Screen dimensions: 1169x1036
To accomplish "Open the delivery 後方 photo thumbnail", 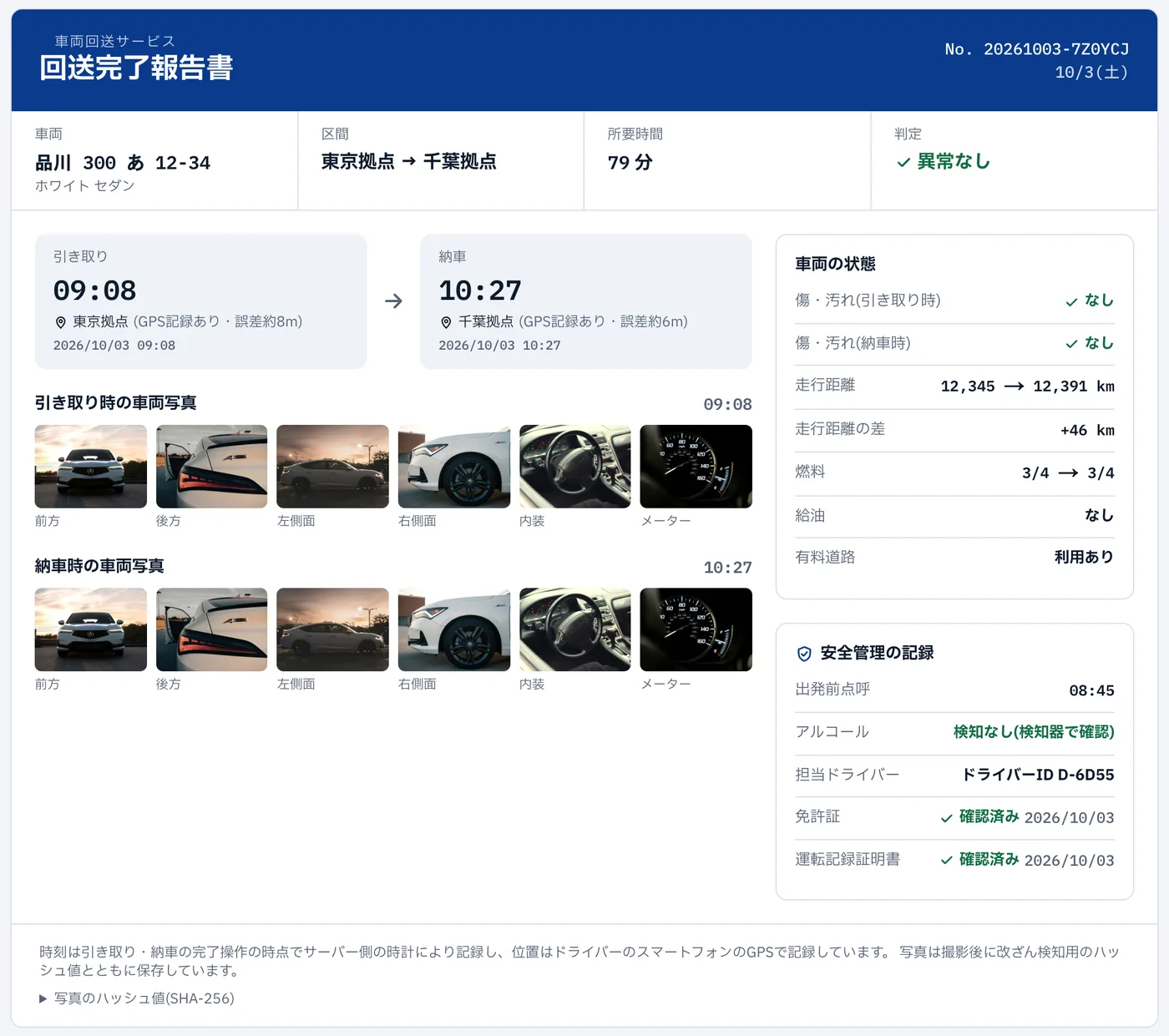I will [x=212, y=629].
